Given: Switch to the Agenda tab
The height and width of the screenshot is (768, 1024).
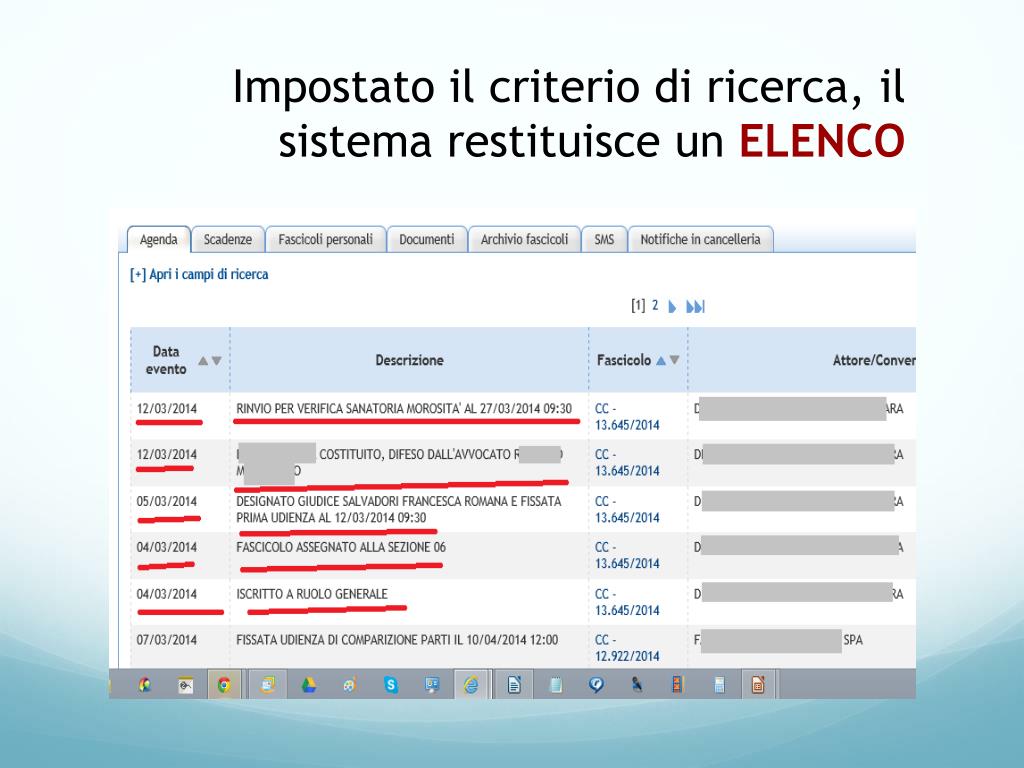Looking at the screenshot, I should [159, 240].
